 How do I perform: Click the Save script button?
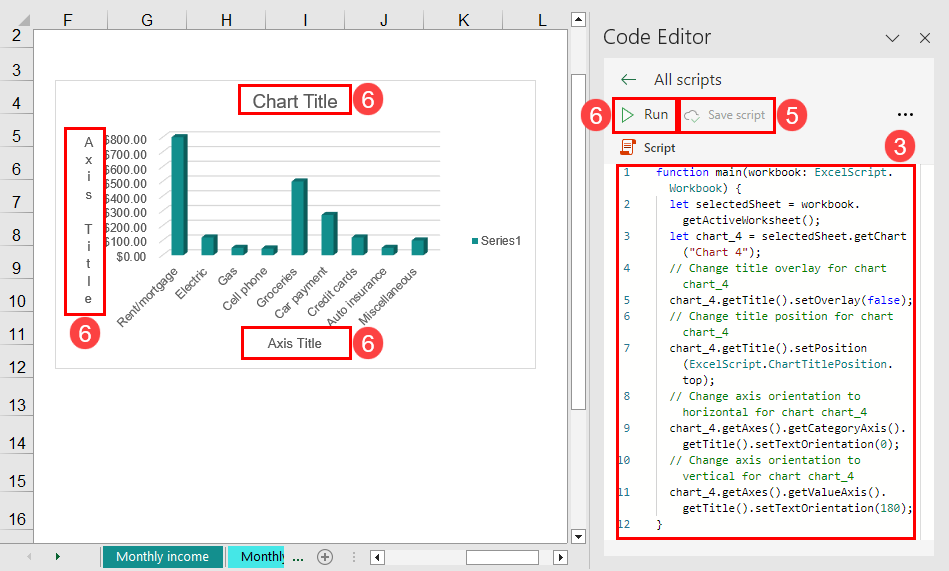[726, 115]
